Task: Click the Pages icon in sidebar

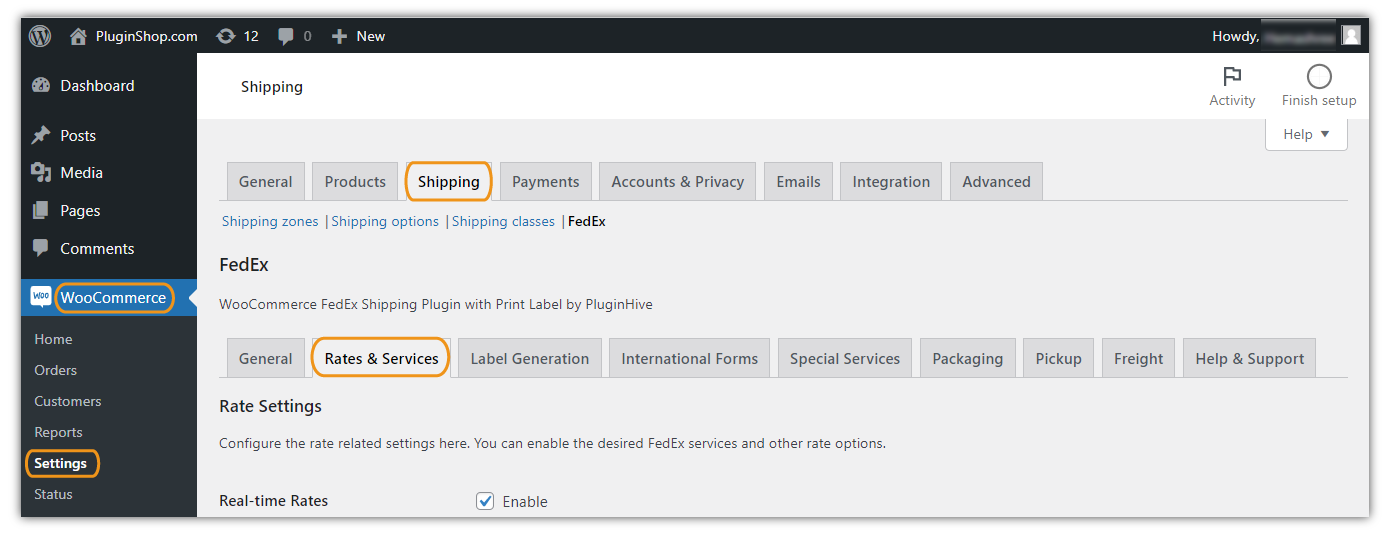Action: pyautogui.click(x=41, y=211)
